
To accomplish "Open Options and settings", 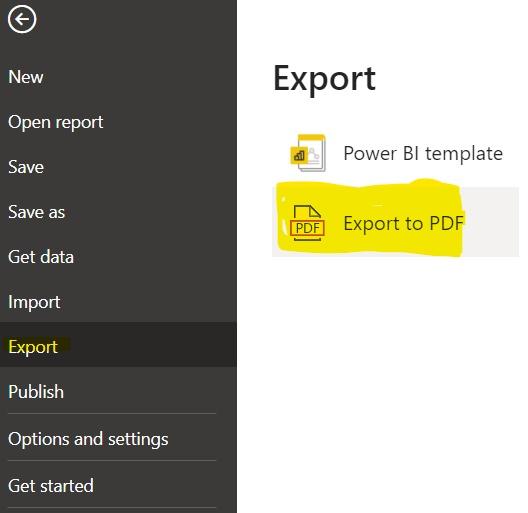I will point(88,439).
